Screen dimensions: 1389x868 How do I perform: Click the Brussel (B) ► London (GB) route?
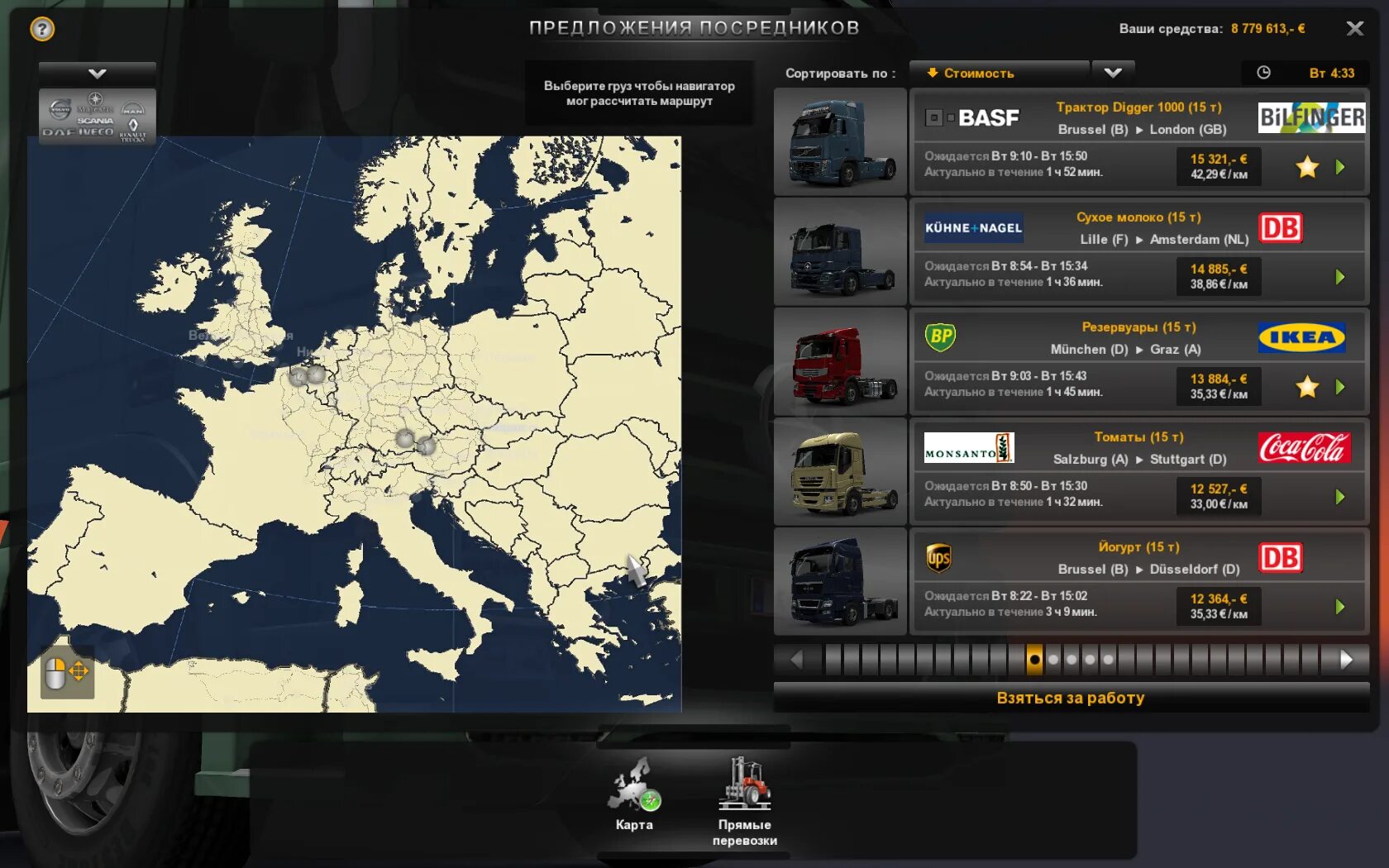click(x=1142, y=130)
